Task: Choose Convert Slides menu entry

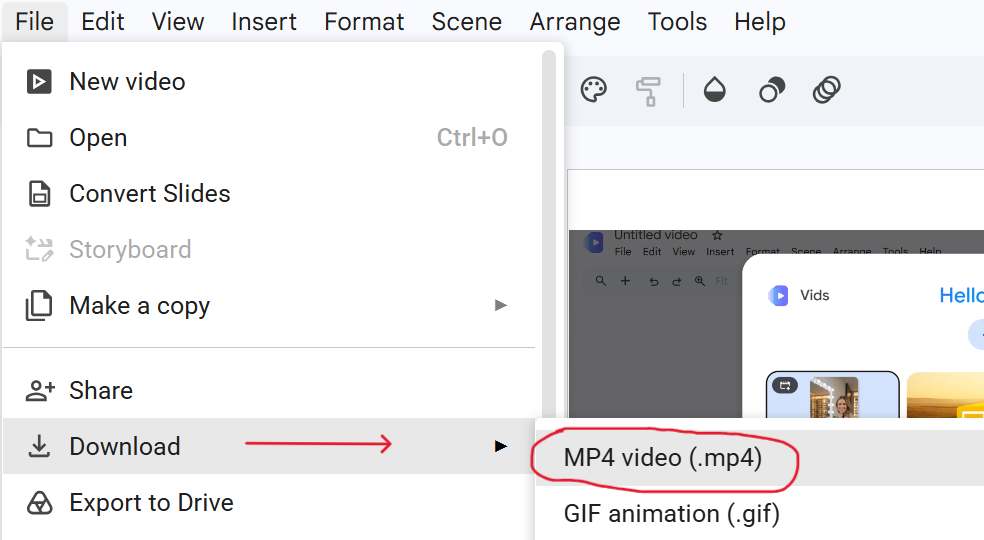Action: point(270,193)
